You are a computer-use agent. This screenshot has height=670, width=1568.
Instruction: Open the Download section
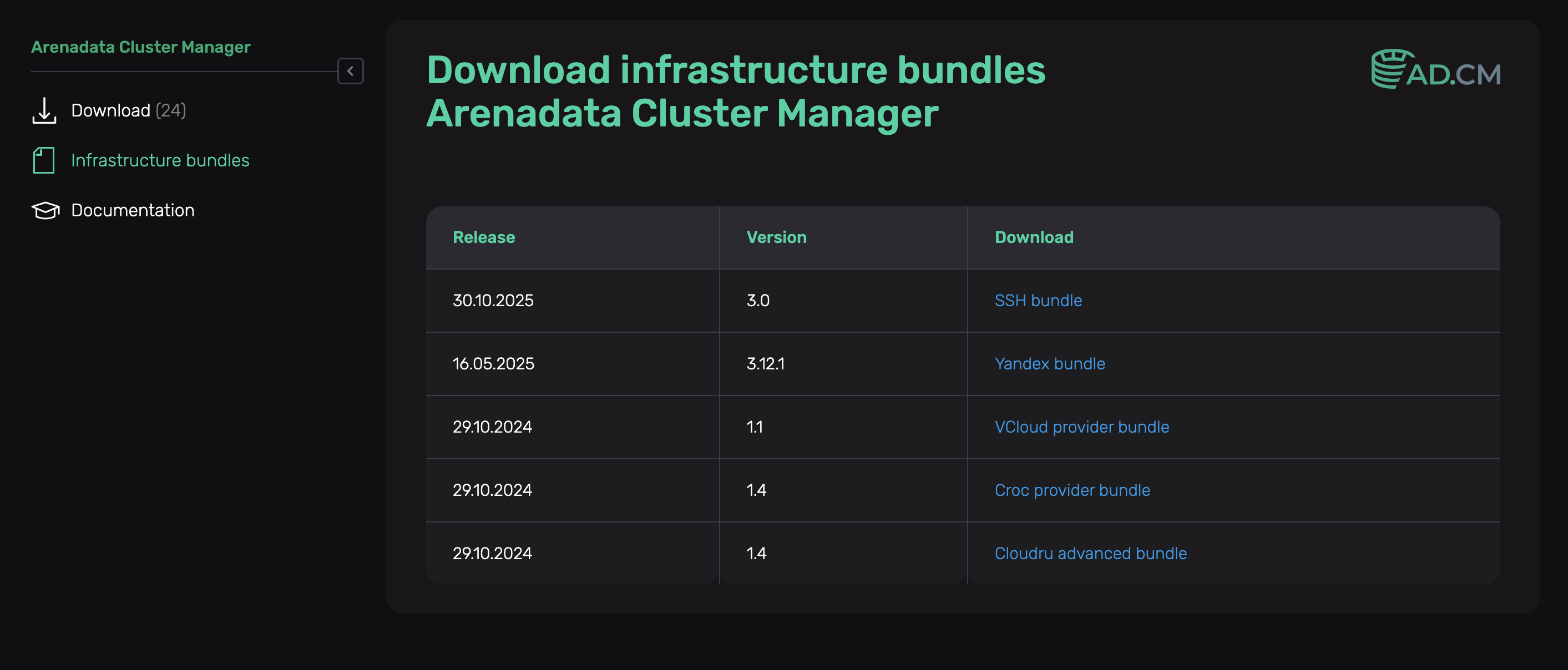pos(112,111)
